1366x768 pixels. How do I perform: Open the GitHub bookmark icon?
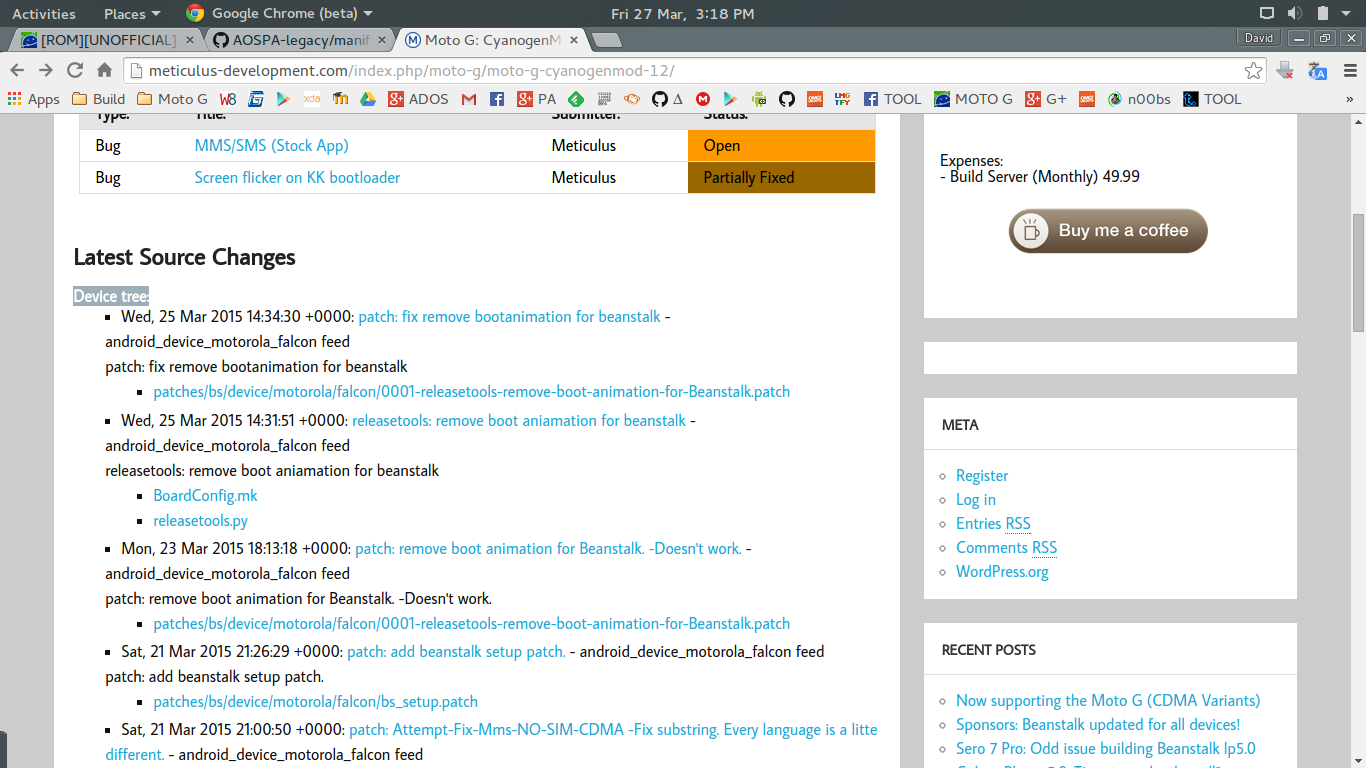[661, 98]
